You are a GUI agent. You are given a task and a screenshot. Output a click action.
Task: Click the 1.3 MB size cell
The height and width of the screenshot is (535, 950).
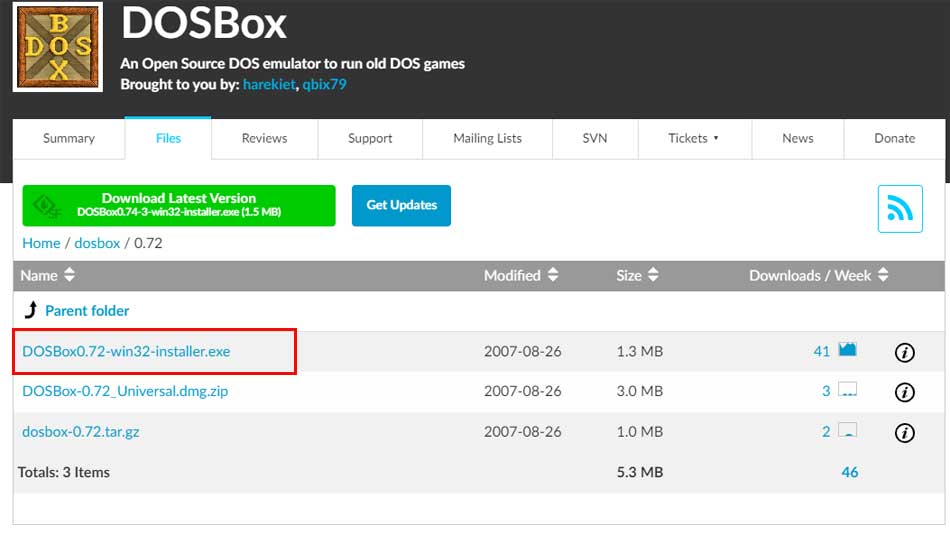coord(639,351)
